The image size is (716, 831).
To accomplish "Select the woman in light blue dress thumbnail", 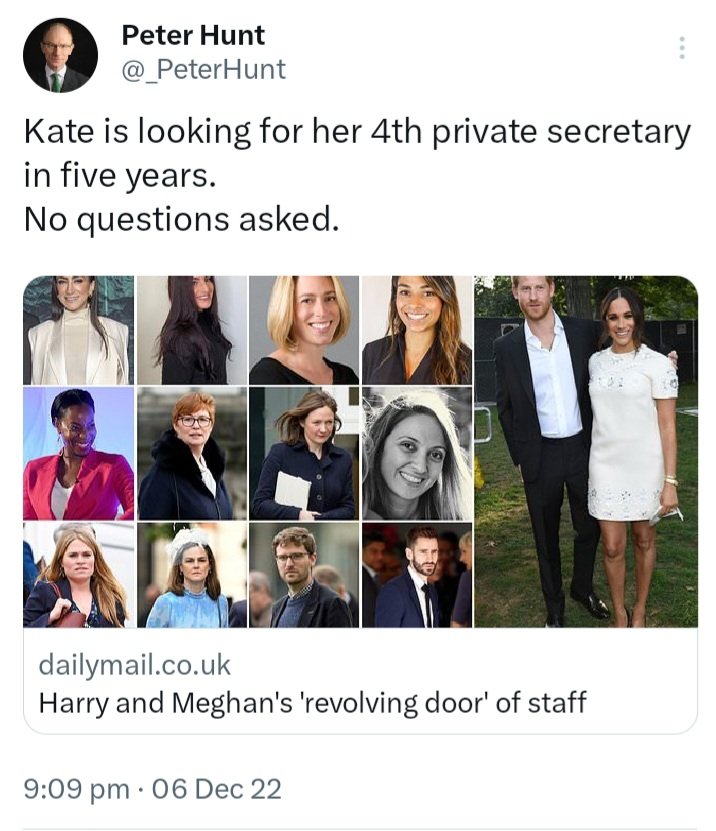I will click(190, 575).
